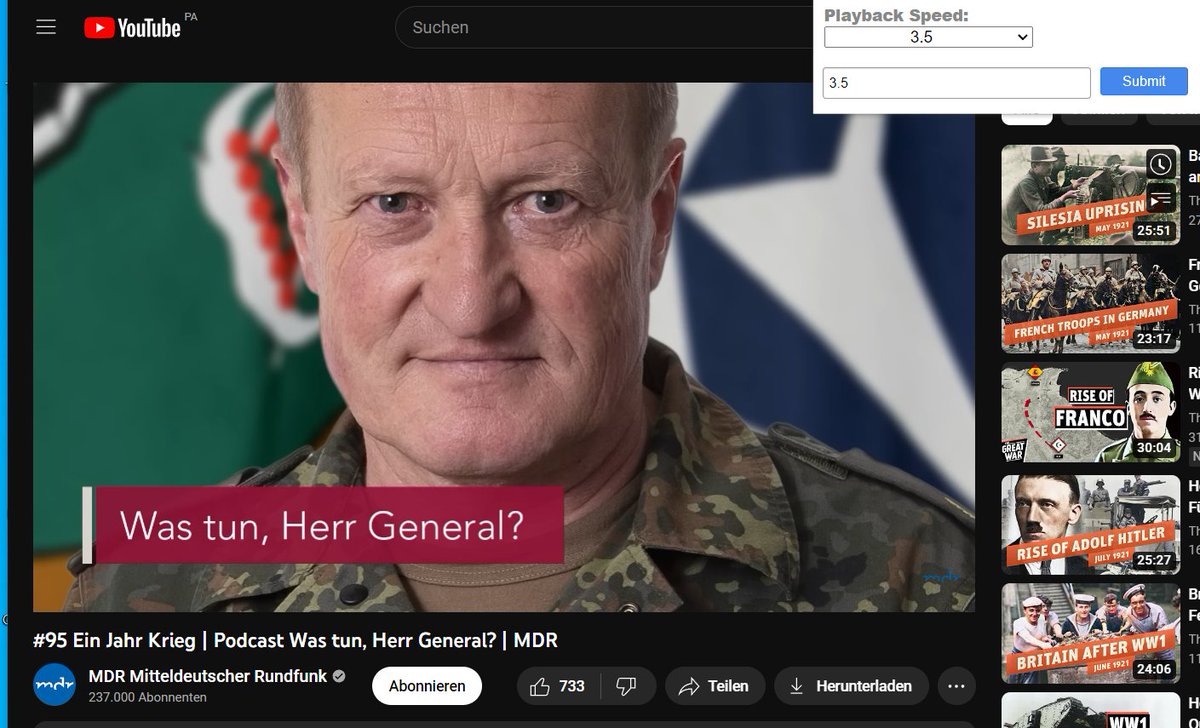The width and height of the screenshot is (1200, 728).
Task: Open the Britain After WW1 video thumbnail
Action: point(1090,633)
